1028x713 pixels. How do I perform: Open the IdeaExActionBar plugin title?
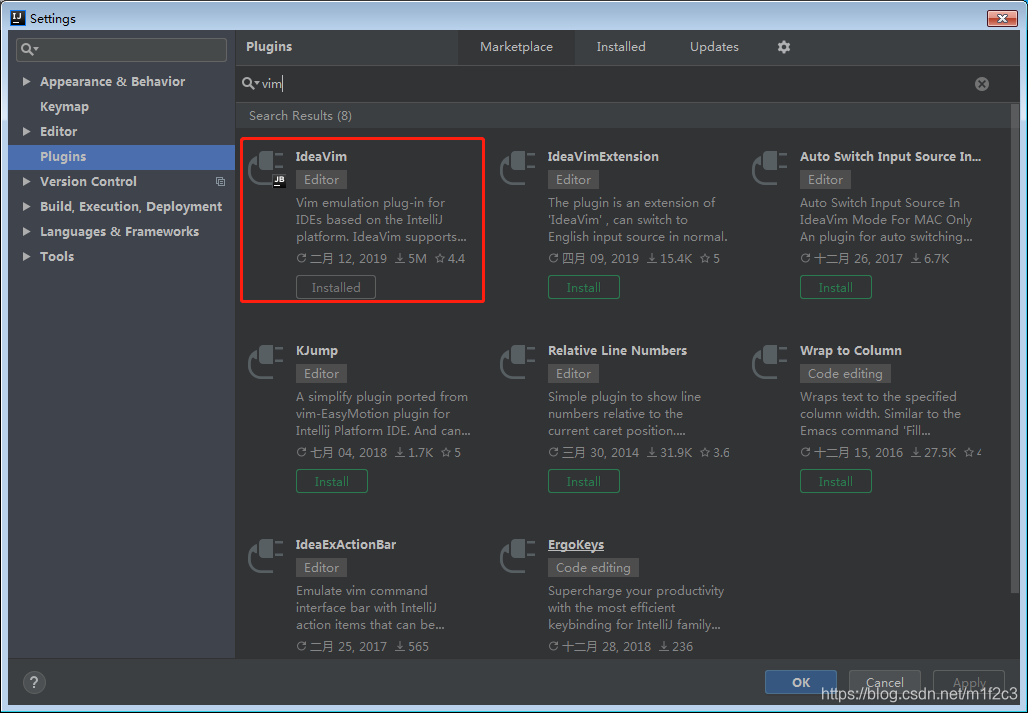click(x=346, y=545)
